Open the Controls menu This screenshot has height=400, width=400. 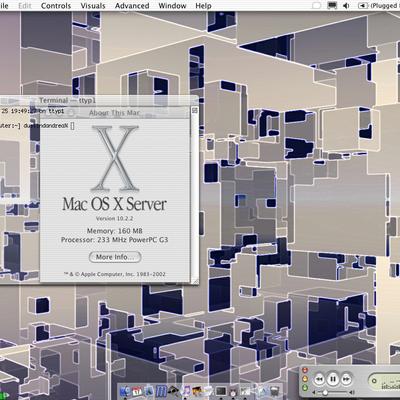[x=56, y=6]
